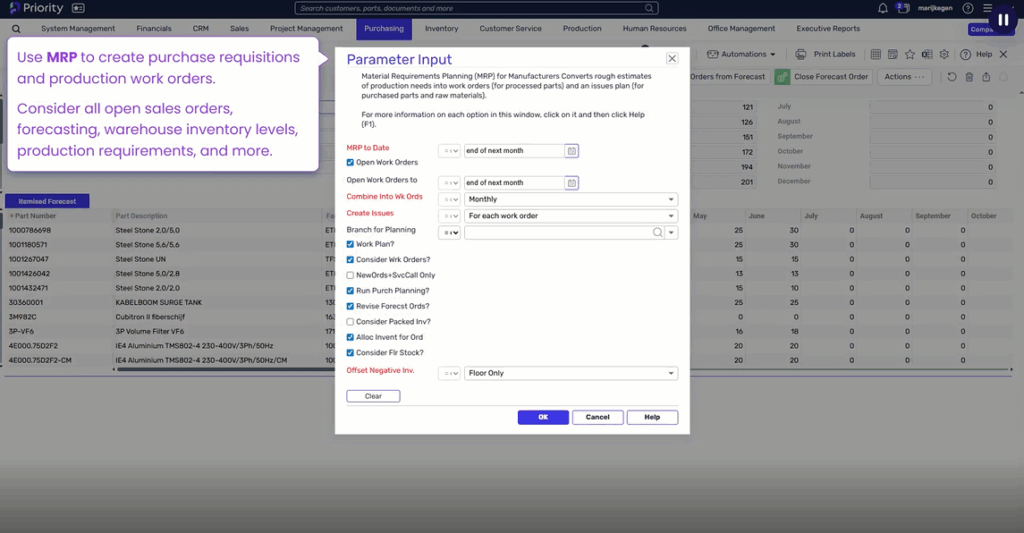Open the notifications bell
1024x533 pixels.
point(882,8)
